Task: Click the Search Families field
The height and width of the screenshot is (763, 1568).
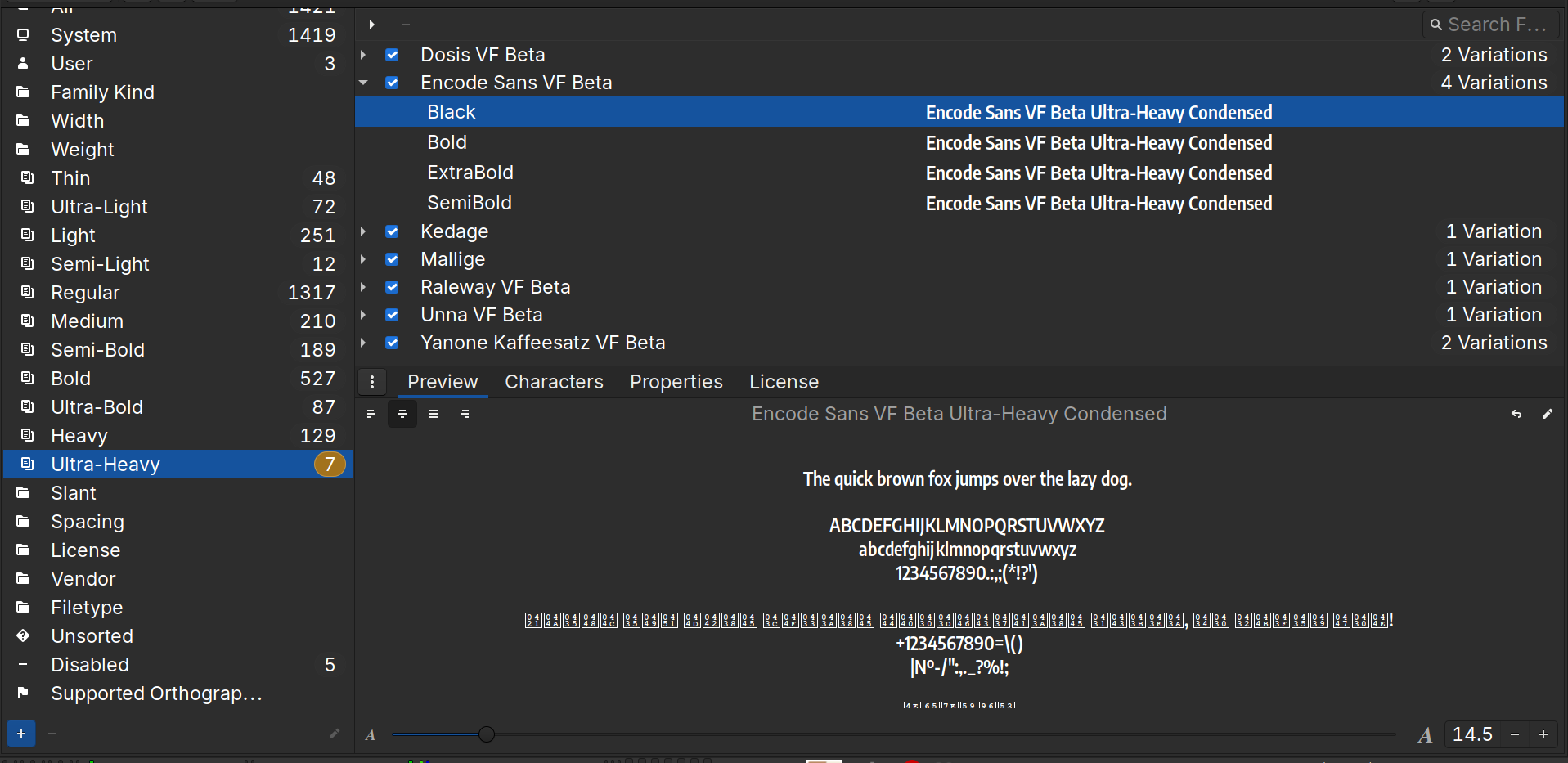Action: click(x=1491, y=25)
